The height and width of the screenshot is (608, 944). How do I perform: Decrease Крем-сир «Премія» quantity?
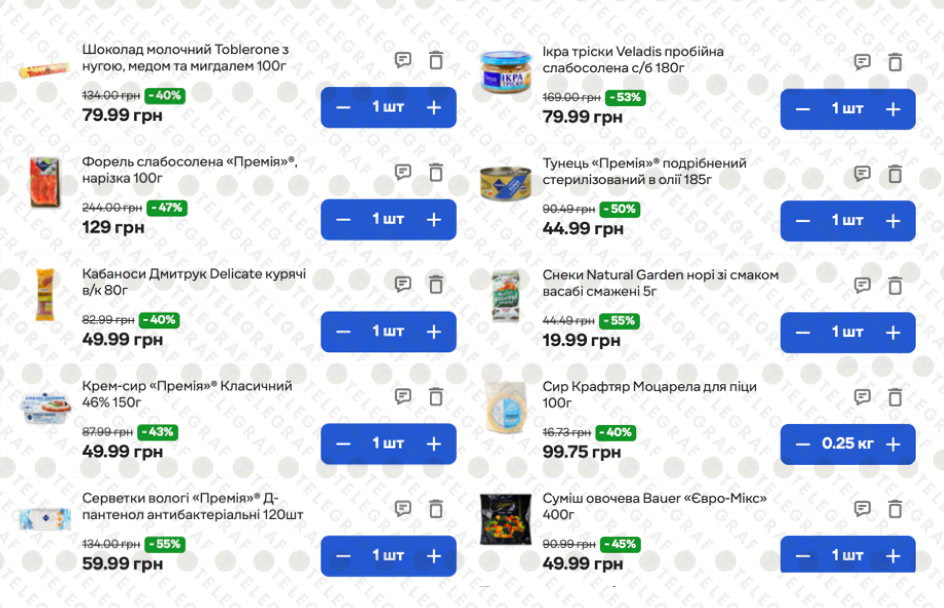pyautogui.click(x=343, y=443)
